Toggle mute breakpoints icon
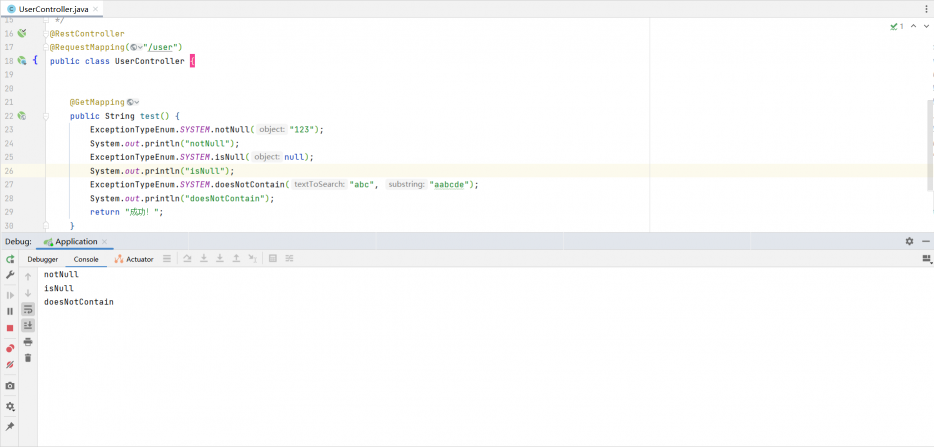 10,365
